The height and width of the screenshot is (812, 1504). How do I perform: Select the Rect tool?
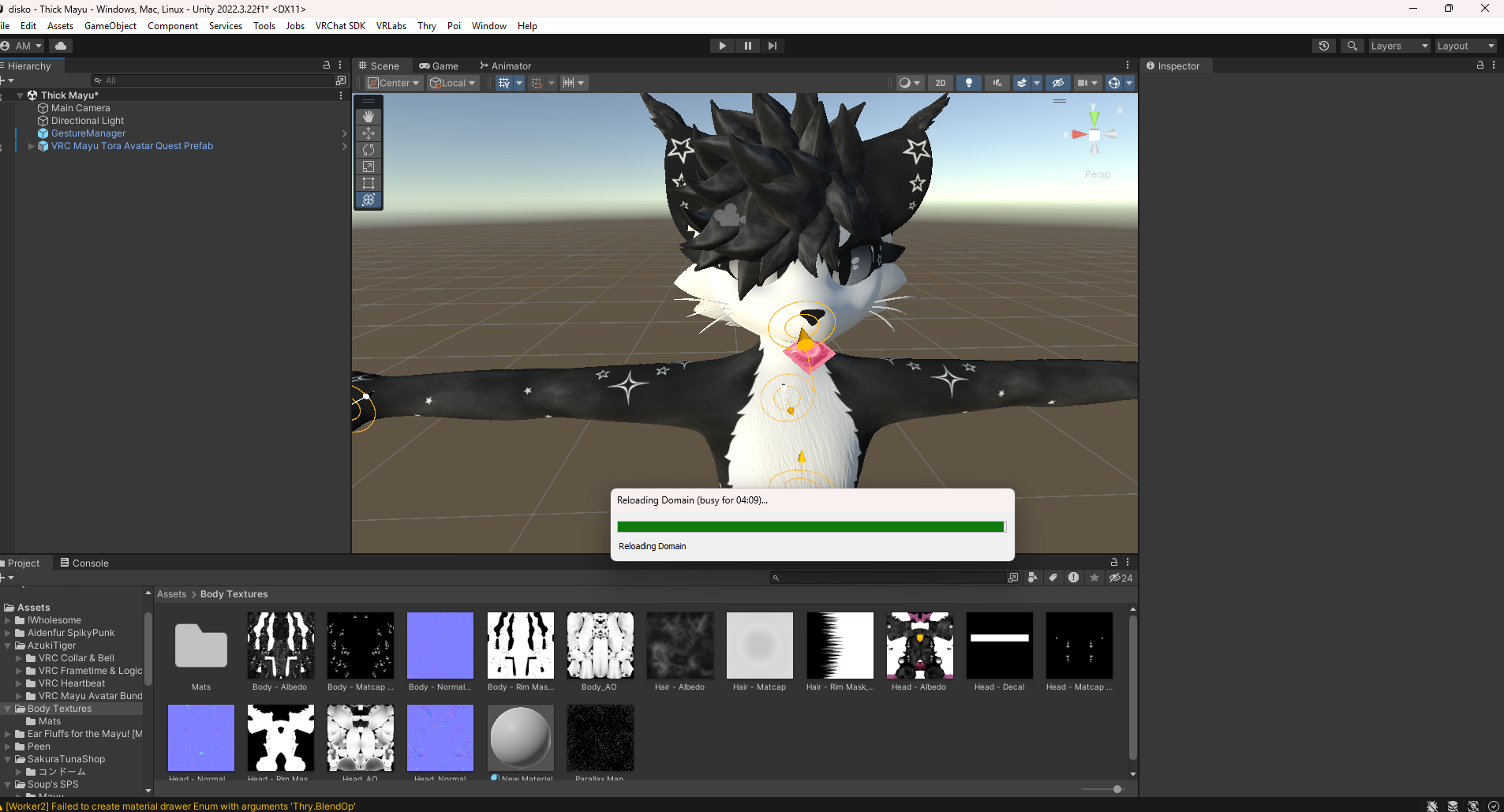coord(369,183)
